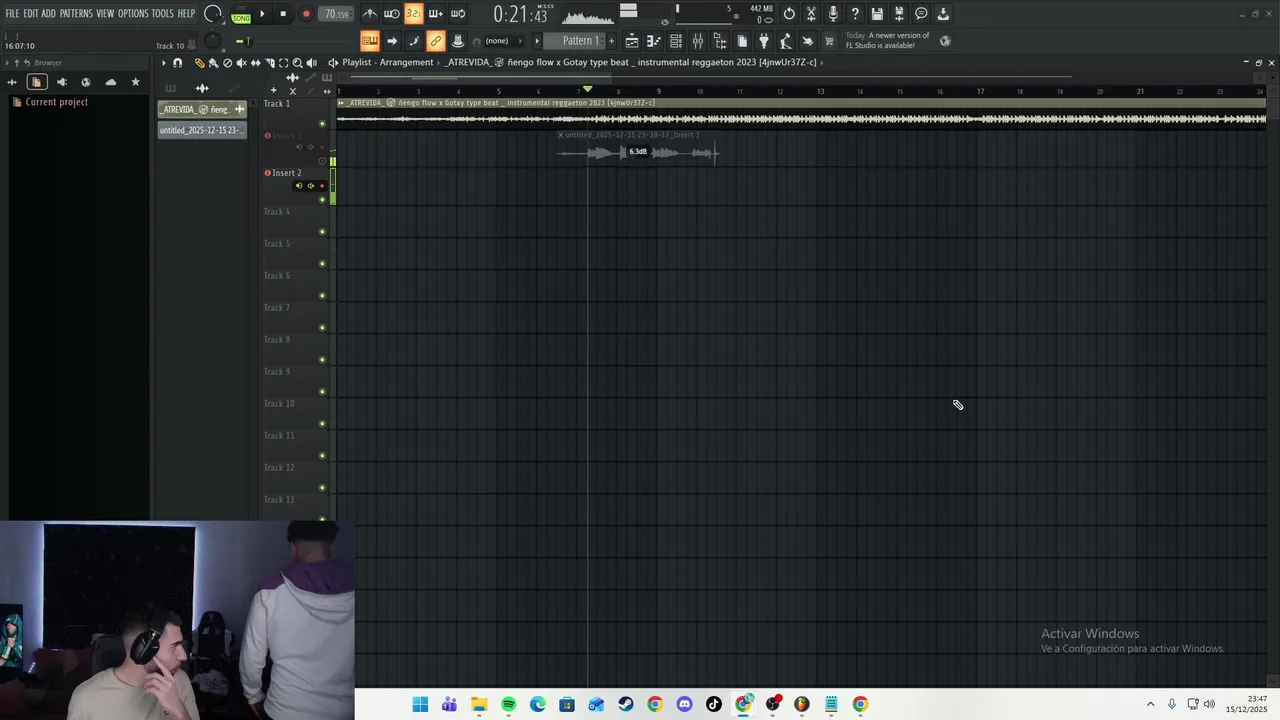Toggle the metronome icon
Screen dimensions: 1280x720
370,14
